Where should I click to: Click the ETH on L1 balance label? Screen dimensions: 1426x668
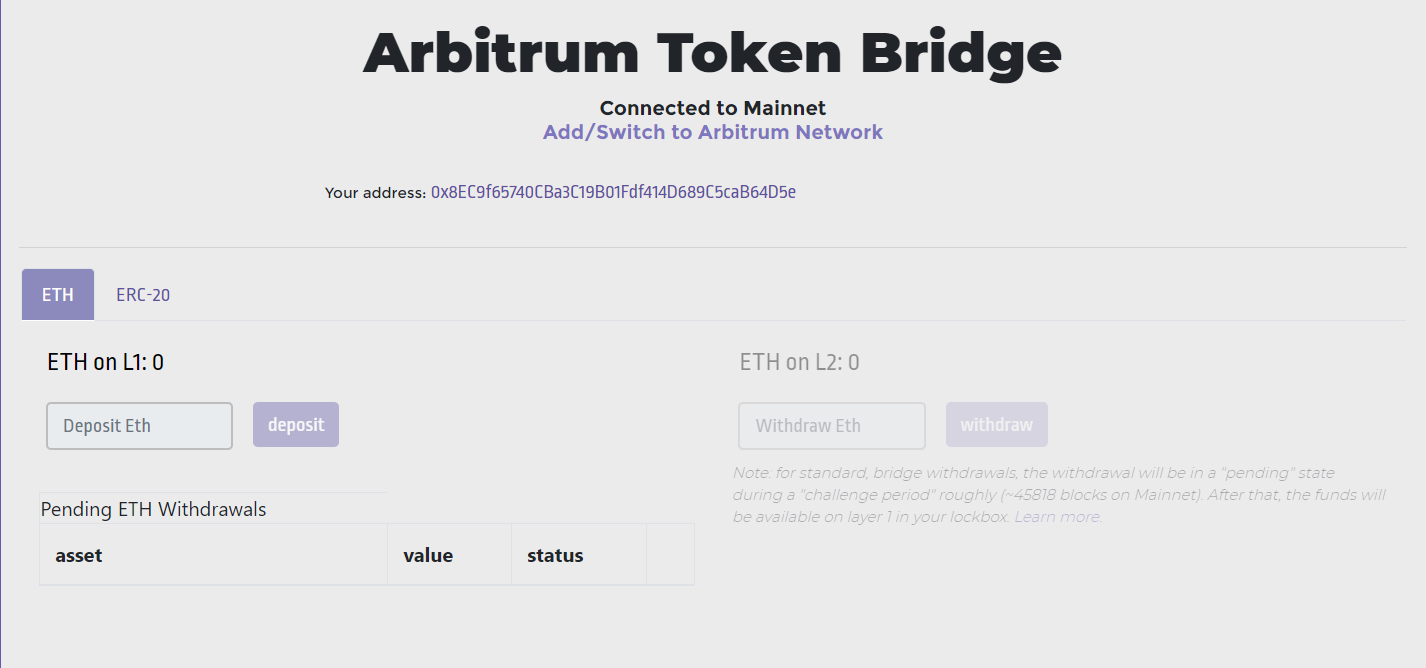click(106, 362)
